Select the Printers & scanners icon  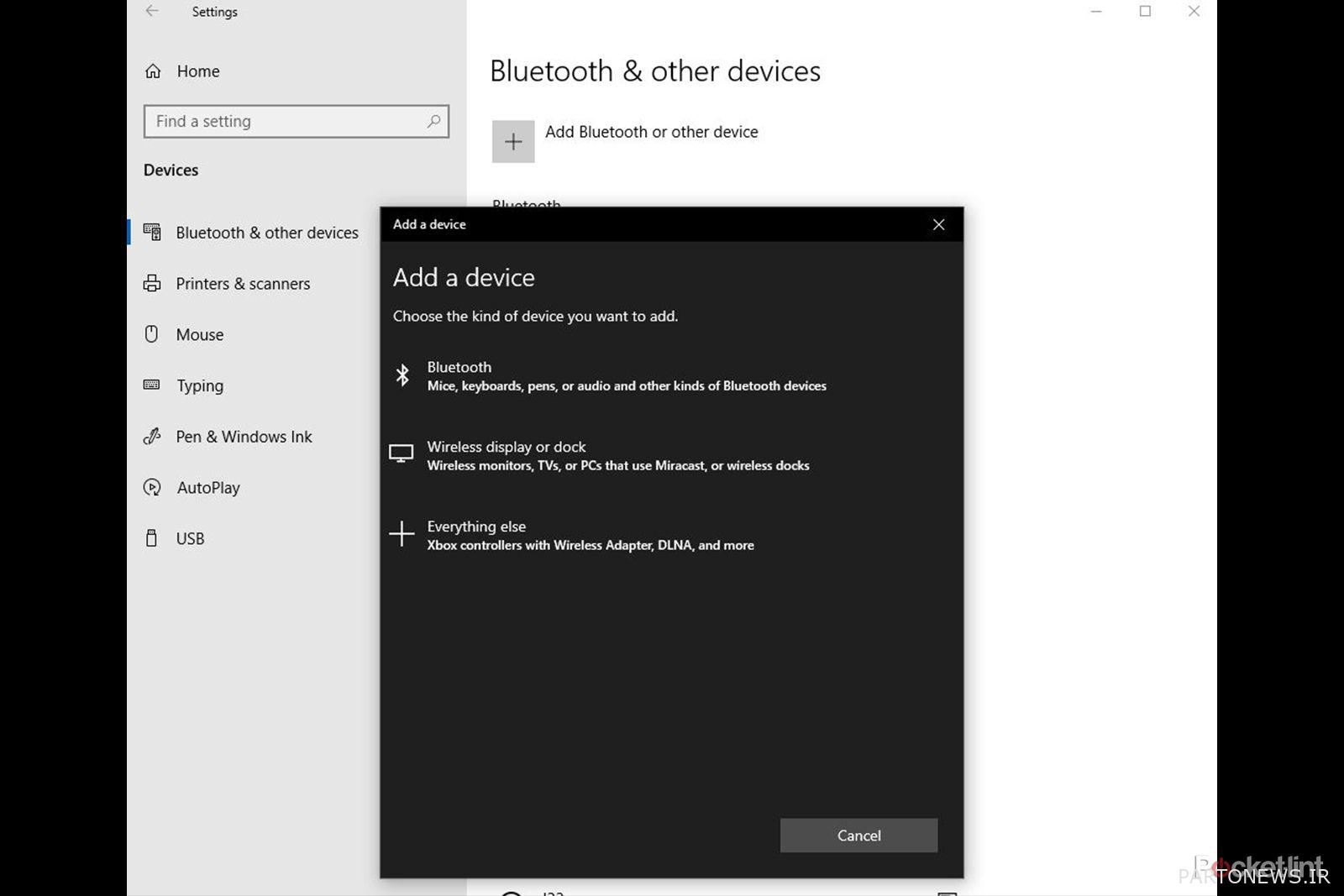point(152,284)
